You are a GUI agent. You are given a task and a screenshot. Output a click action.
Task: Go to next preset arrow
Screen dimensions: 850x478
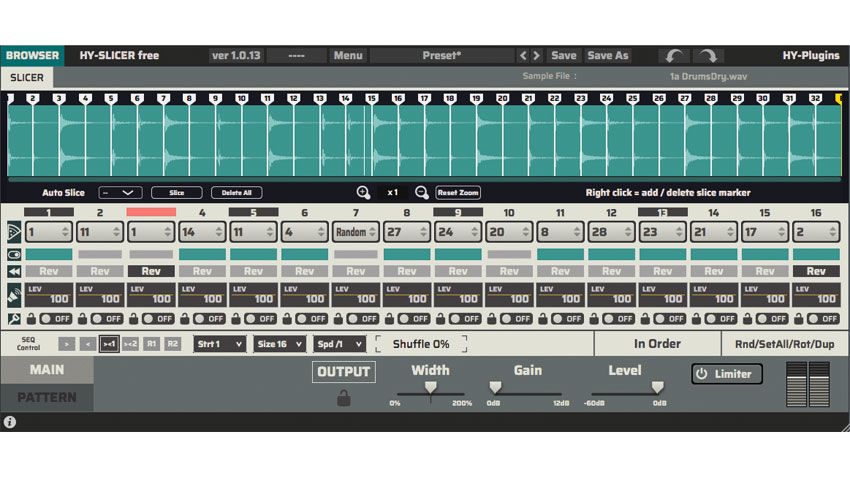pos(536,55)
